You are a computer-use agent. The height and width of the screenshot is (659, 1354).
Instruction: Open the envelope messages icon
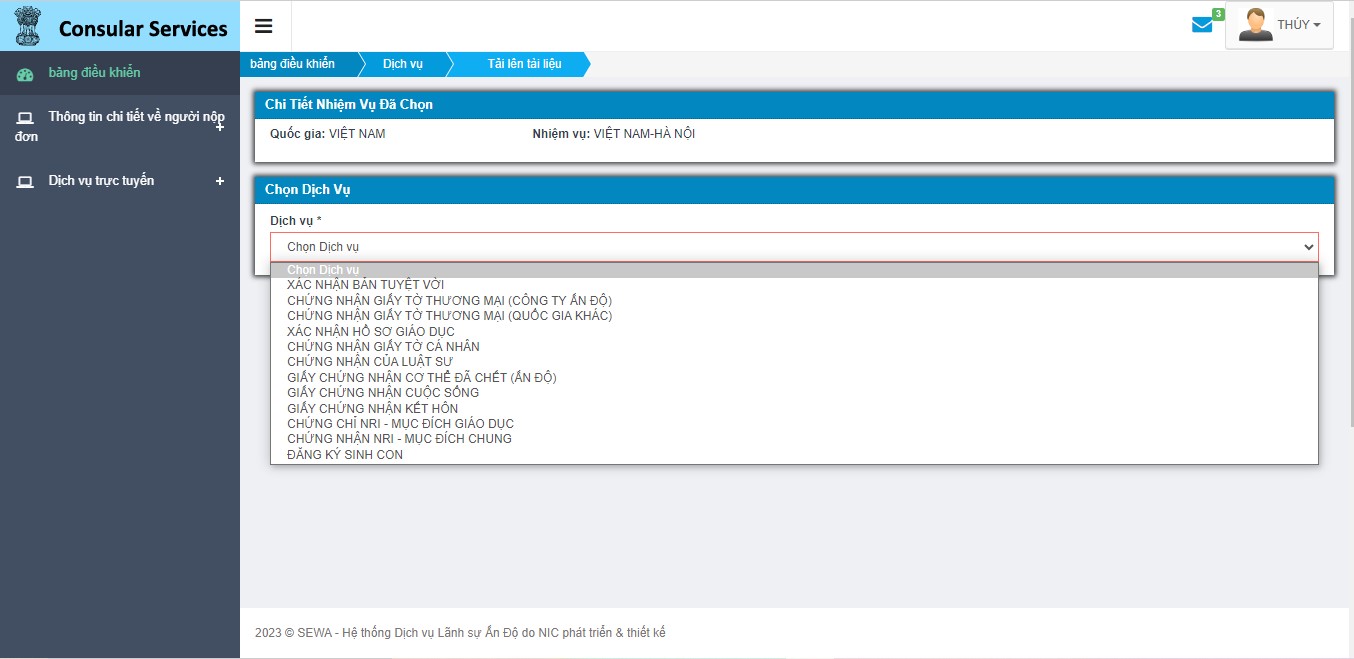(x=1202, y=25)
